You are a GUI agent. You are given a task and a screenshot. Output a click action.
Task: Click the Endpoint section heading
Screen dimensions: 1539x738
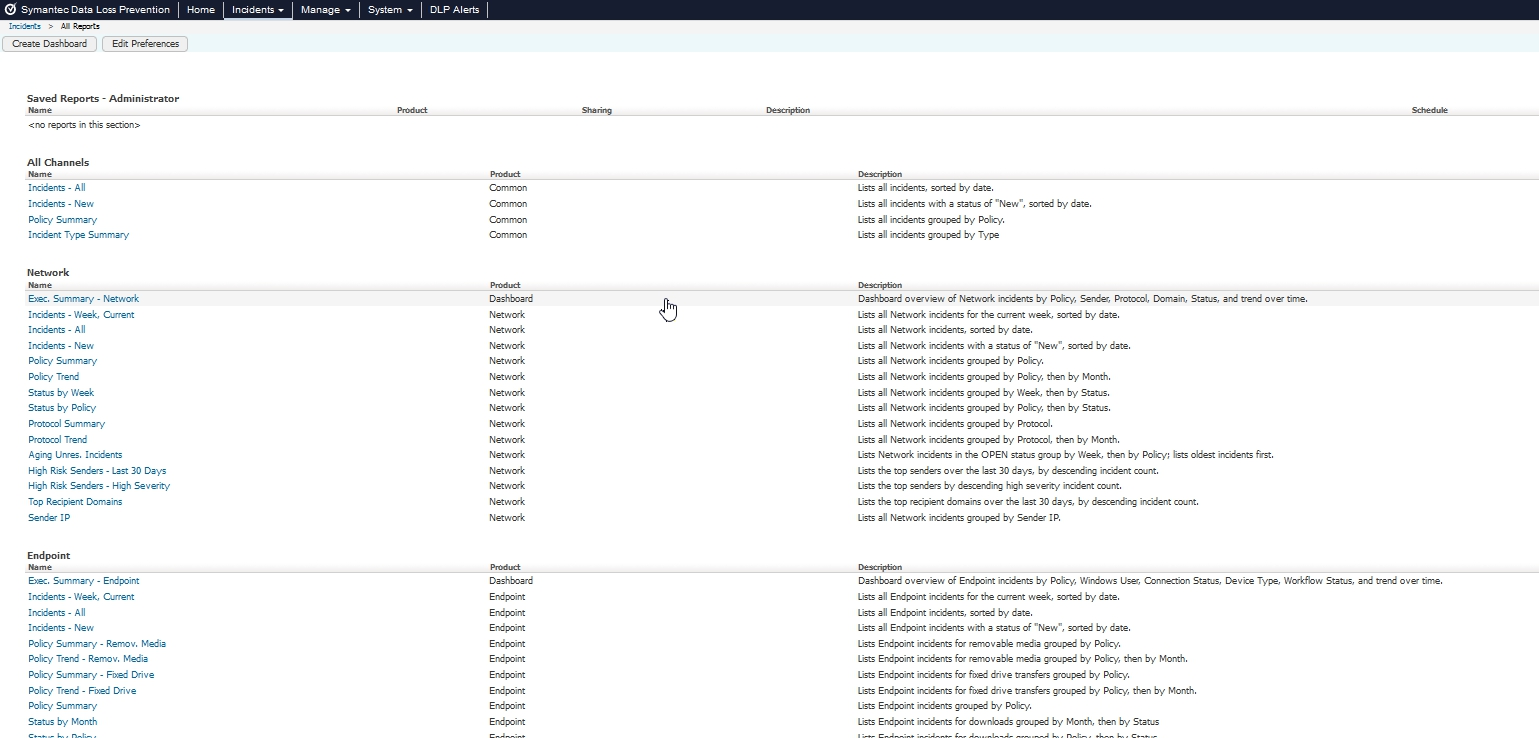[49, 556]
